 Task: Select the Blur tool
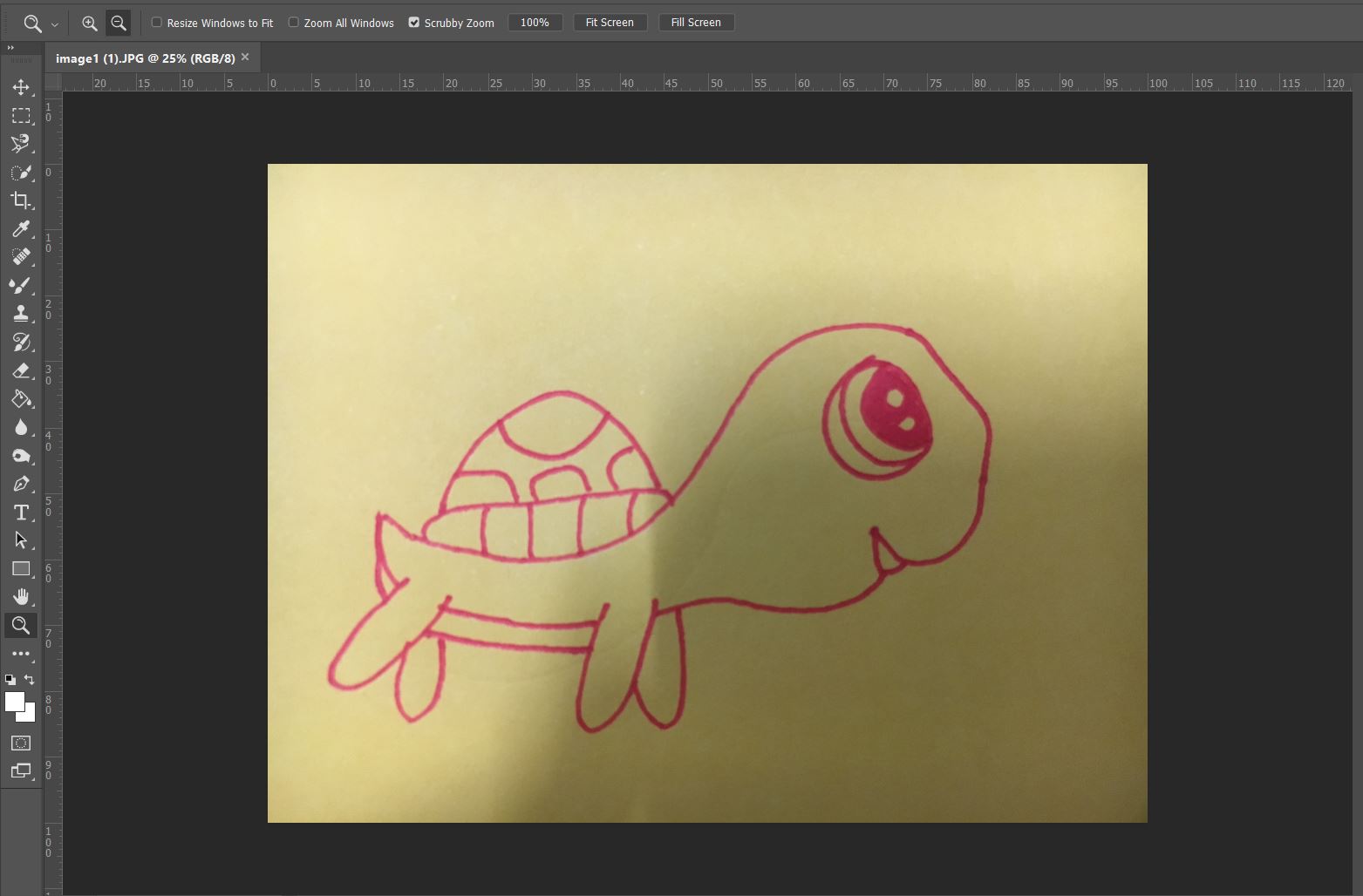pyautogui.click(x=21, y=427)
